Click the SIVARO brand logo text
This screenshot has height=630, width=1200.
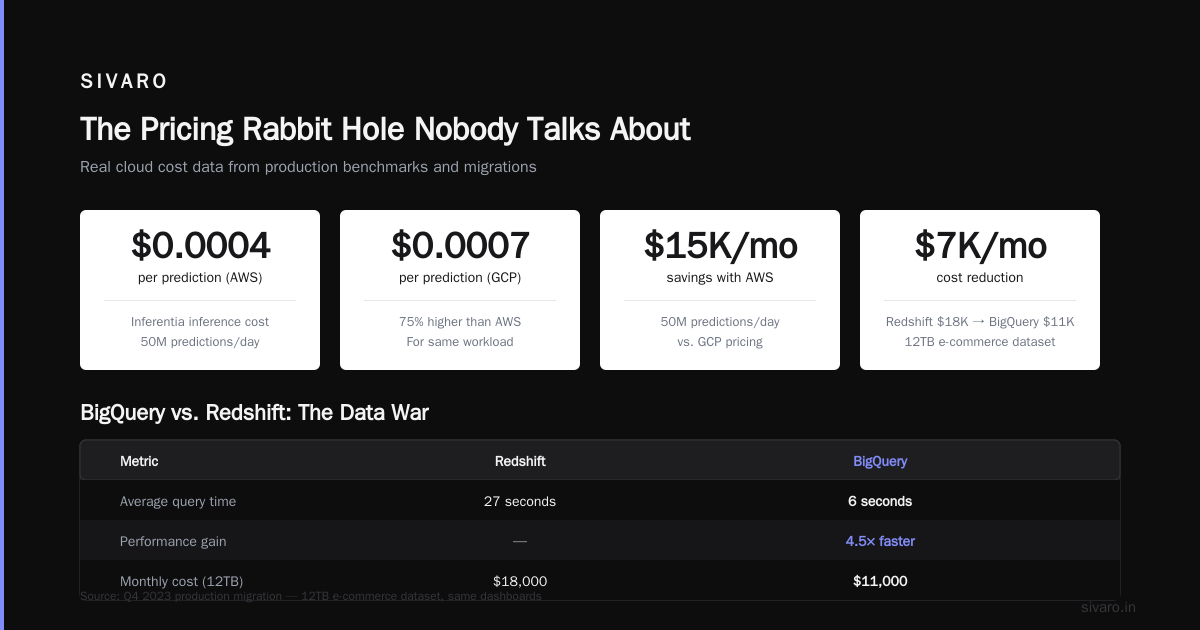point(124,82)
